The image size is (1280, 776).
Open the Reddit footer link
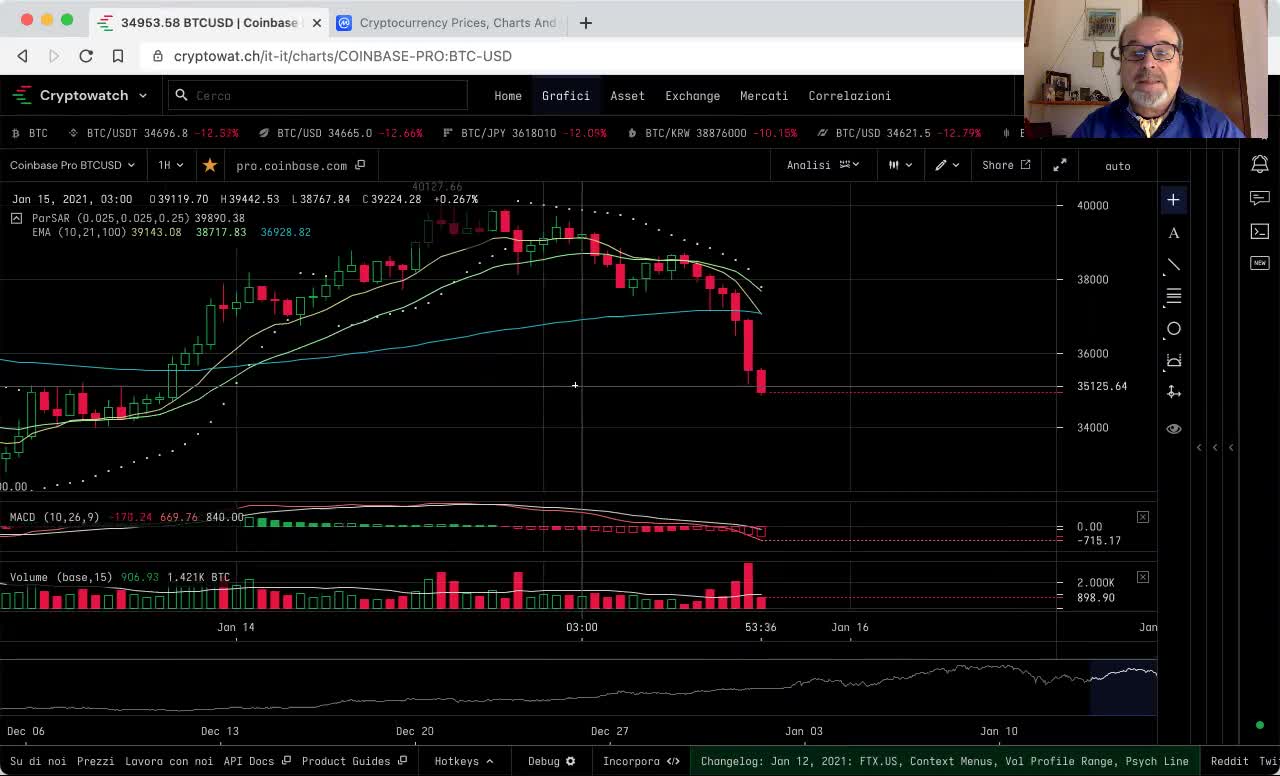click(x=1230, y=761)
